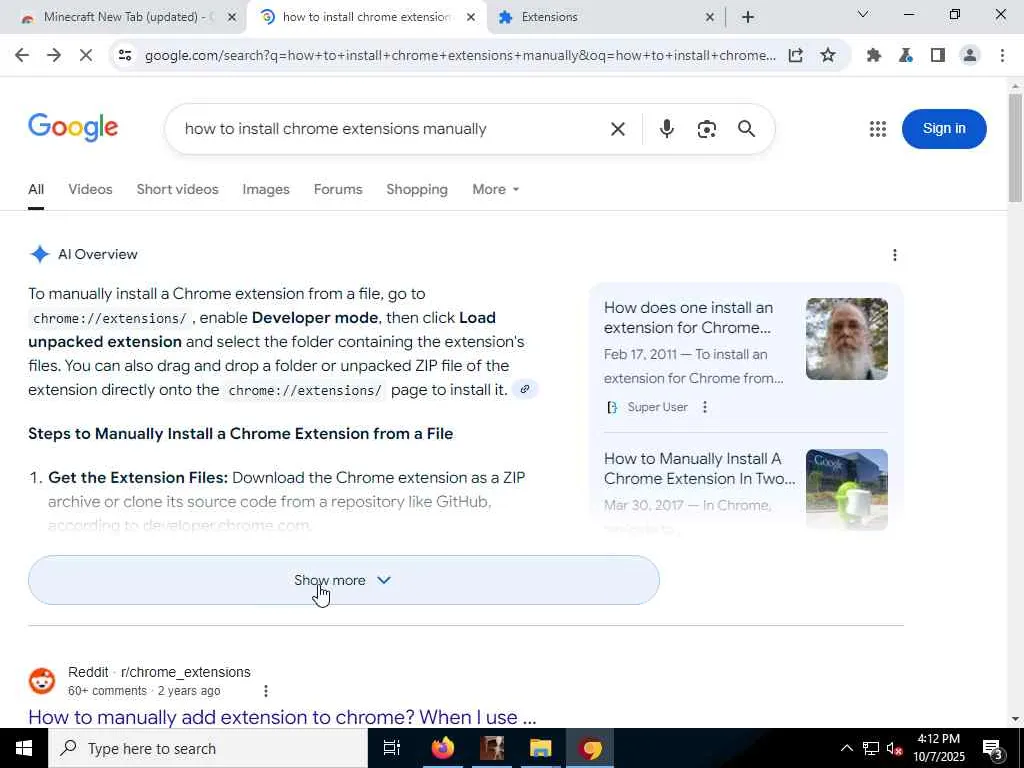Click the 'r/chrome_extensions' subreddit text

[x=185, y=672]
